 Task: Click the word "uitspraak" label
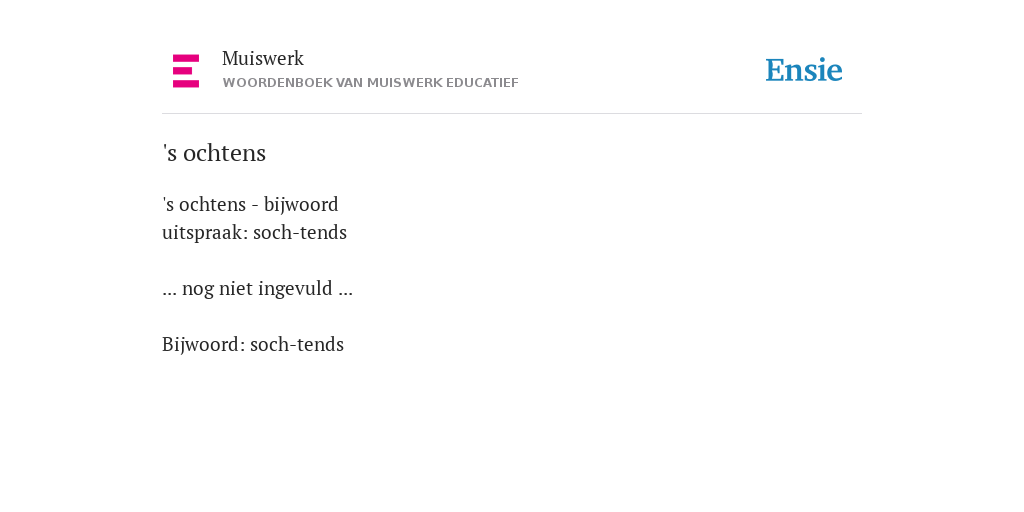tap(204, 232)
